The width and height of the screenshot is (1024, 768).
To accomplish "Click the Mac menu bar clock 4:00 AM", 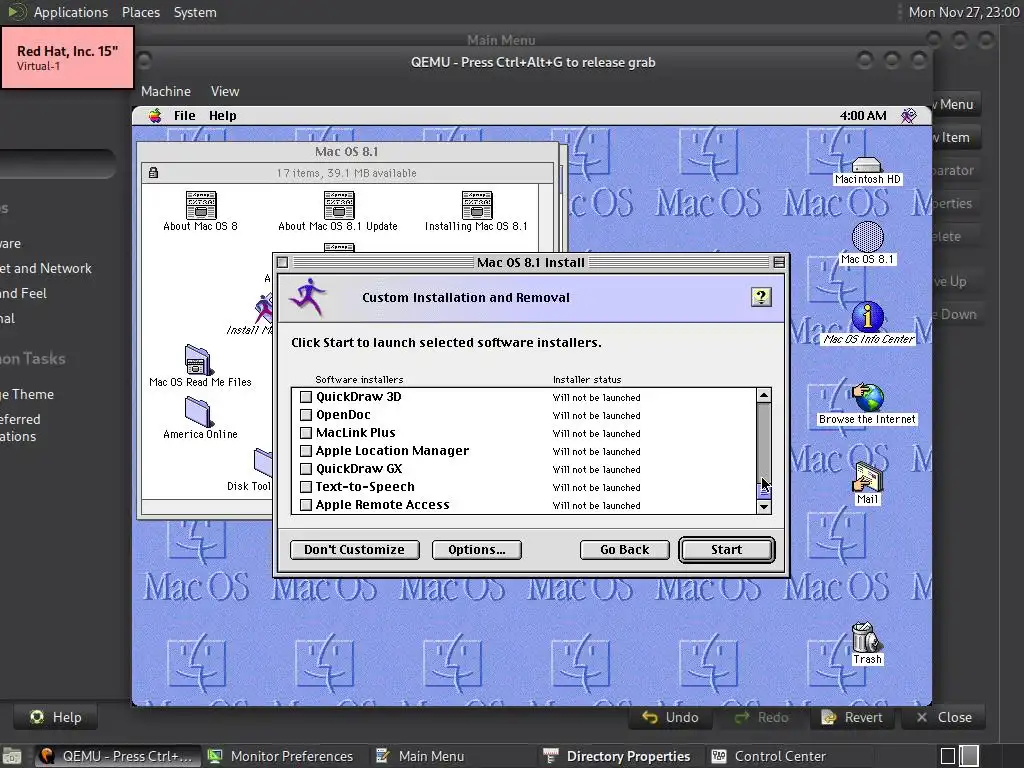I will pos(863,116).
